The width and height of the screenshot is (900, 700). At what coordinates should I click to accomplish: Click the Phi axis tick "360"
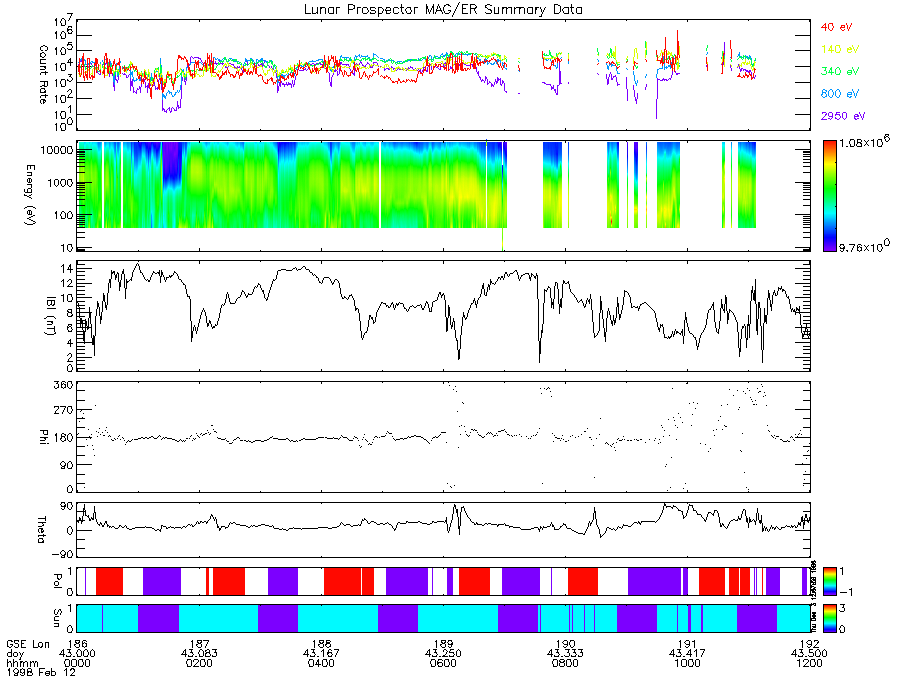click(64, 384)
